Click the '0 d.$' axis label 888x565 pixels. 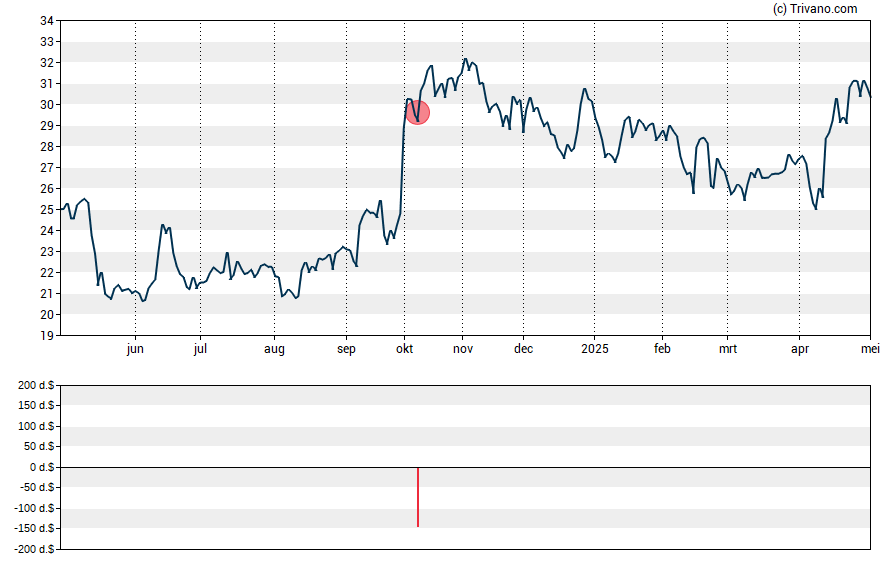coord(42,467)
